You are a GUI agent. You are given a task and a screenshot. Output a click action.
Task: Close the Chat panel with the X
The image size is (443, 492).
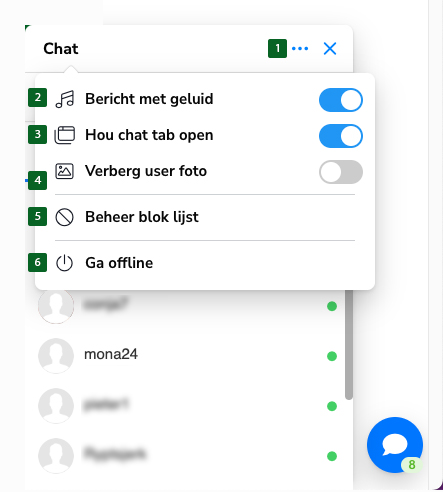tap(330, 49)
